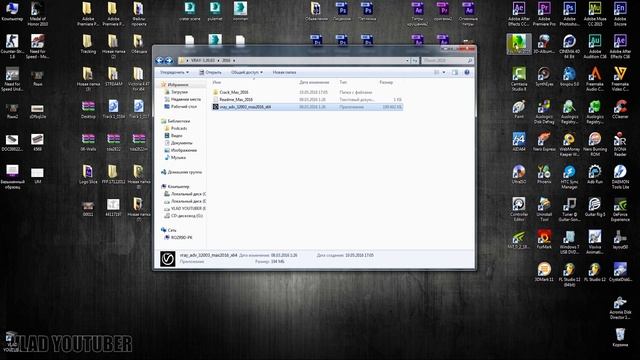Viewport: 640px width, 360px height.
Task: Open the Podcasts library
Action: 179,128
